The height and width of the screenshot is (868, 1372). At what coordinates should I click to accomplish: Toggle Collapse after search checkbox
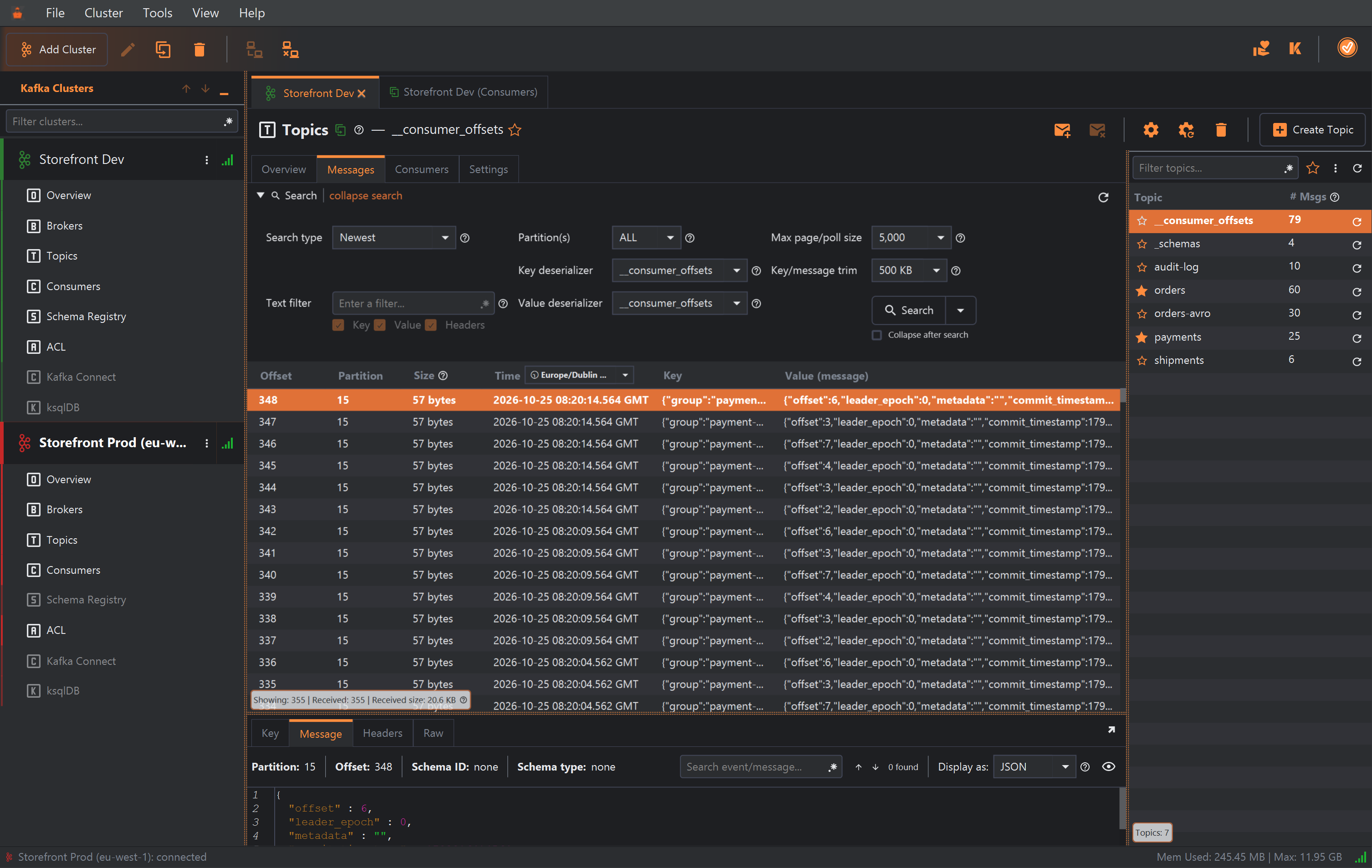pos(877,335)
